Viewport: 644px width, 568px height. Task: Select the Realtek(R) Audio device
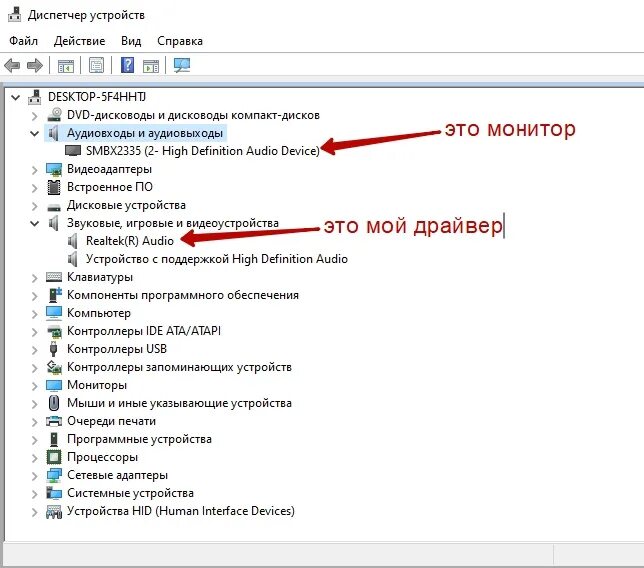coord(130,241)
